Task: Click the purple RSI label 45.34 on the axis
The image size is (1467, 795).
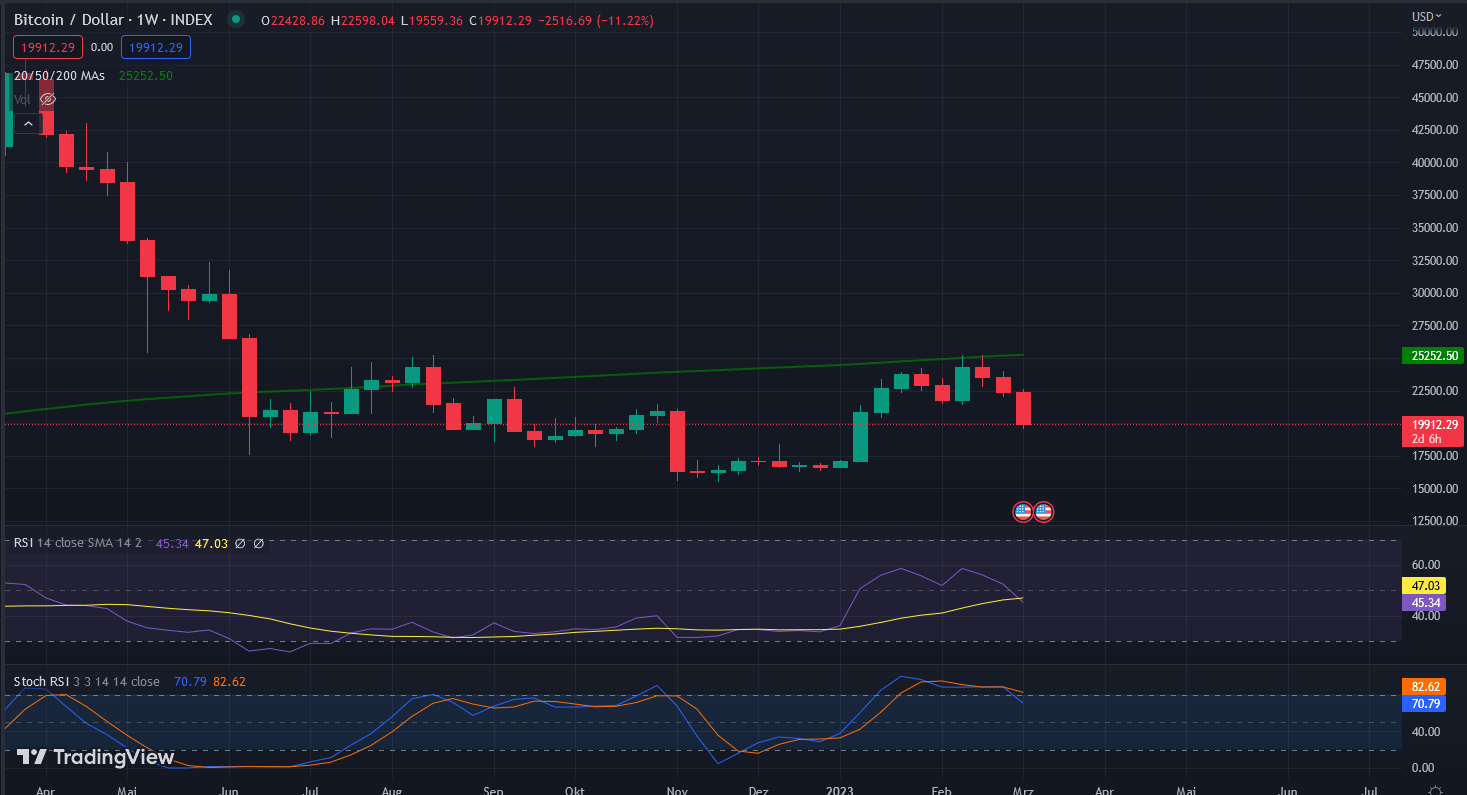Action: [x=1426, y=602]
